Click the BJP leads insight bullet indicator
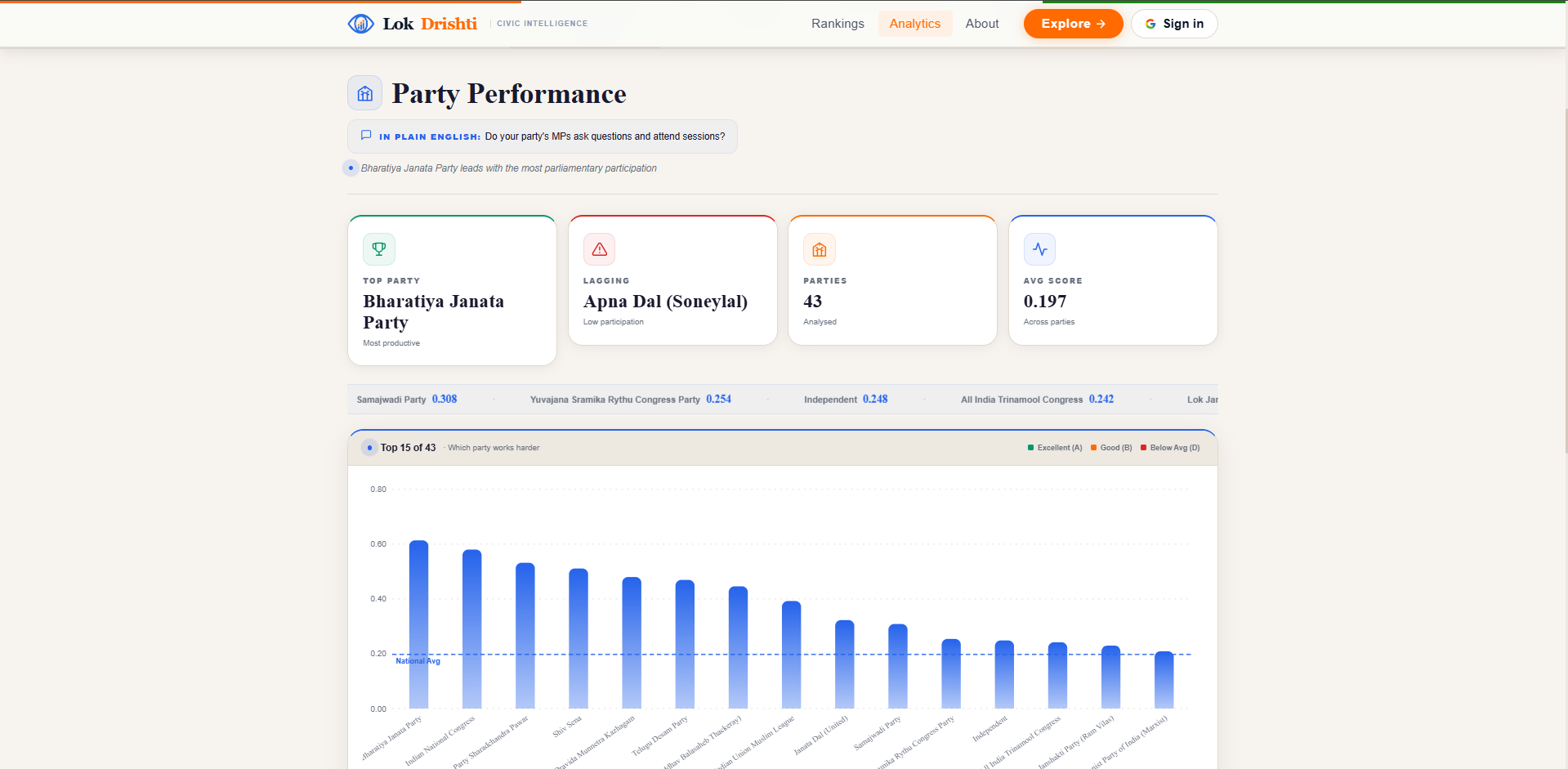Image resolution: width=1568 pixels, height=769 pixels. click(x=351, y=168)
